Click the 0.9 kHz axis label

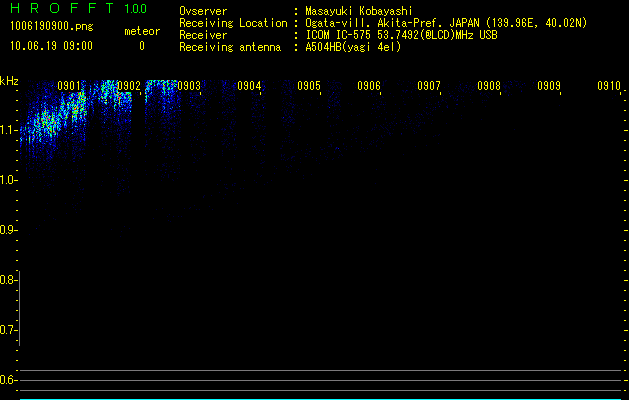(x=8, y=230)
